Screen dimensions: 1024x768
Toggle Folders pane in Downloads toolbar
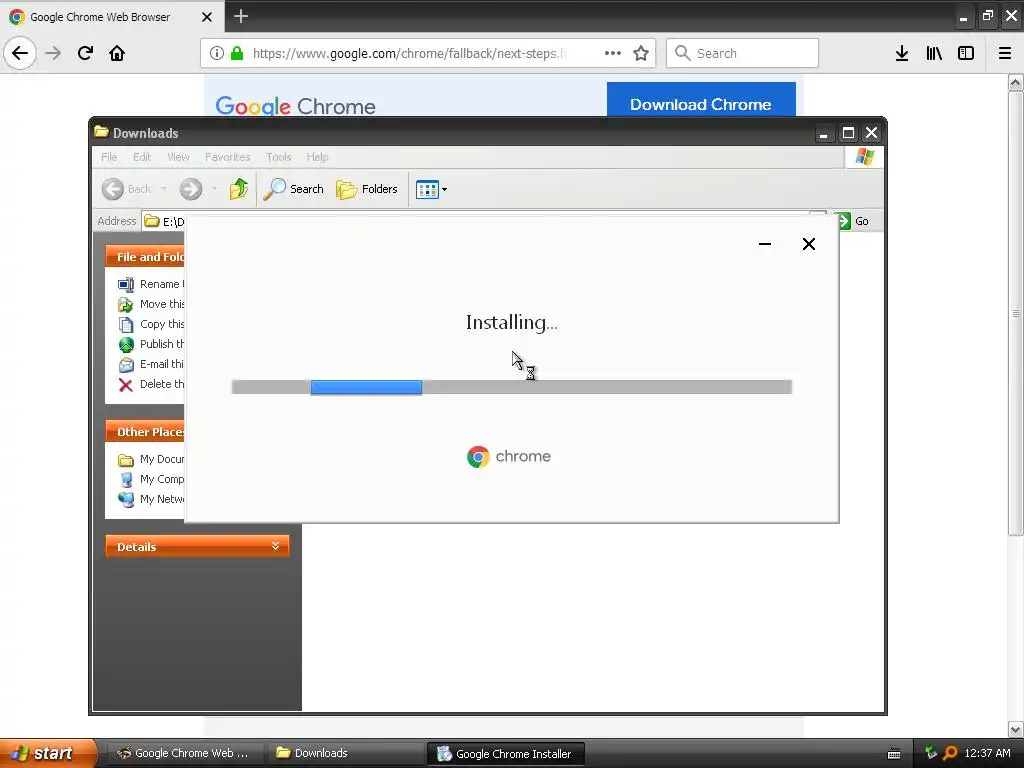point(366,189)
